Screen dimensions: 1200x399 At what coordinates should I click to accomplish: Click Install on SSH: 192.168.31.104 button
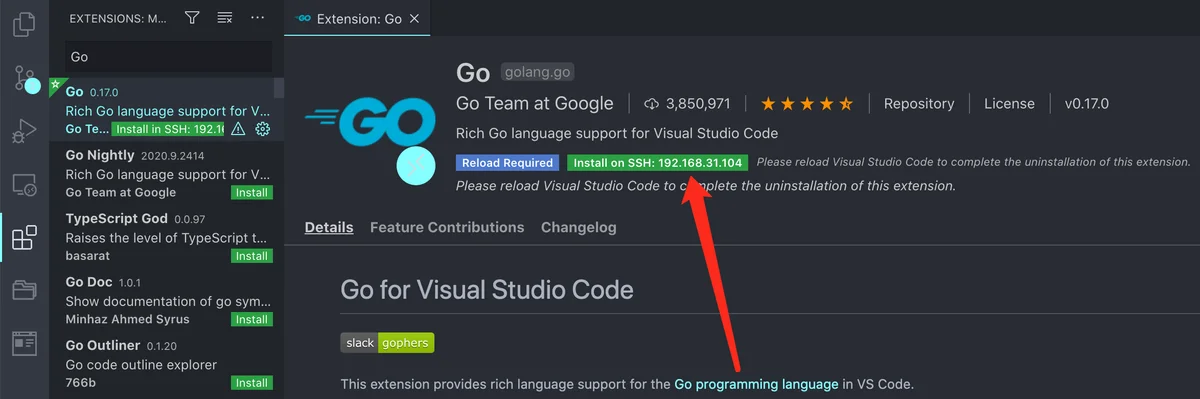click(657, 162)
